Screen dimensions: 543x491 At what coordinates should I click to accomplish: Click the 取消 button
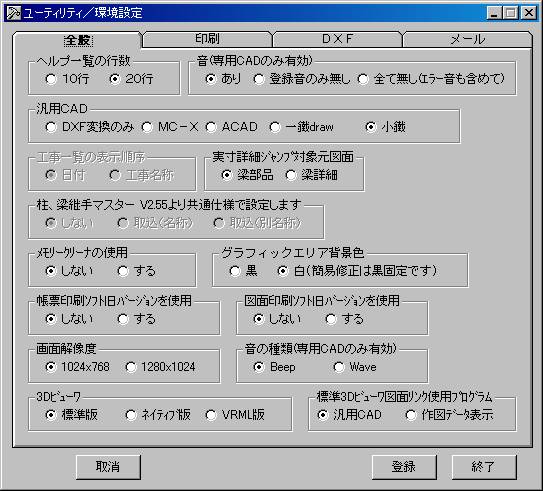coord(108,467)
